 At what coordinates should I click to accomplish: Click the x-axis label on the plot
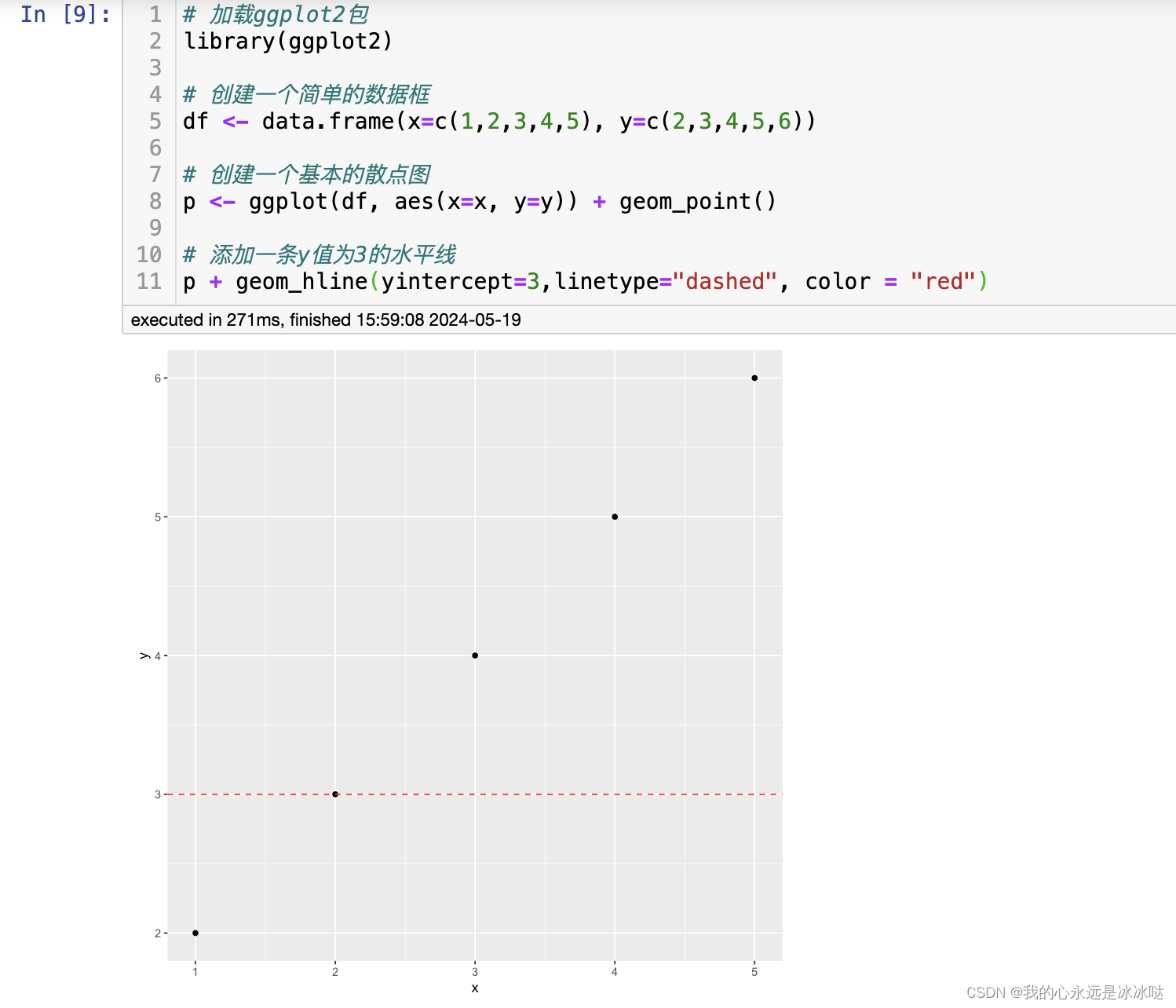point(475,988)
